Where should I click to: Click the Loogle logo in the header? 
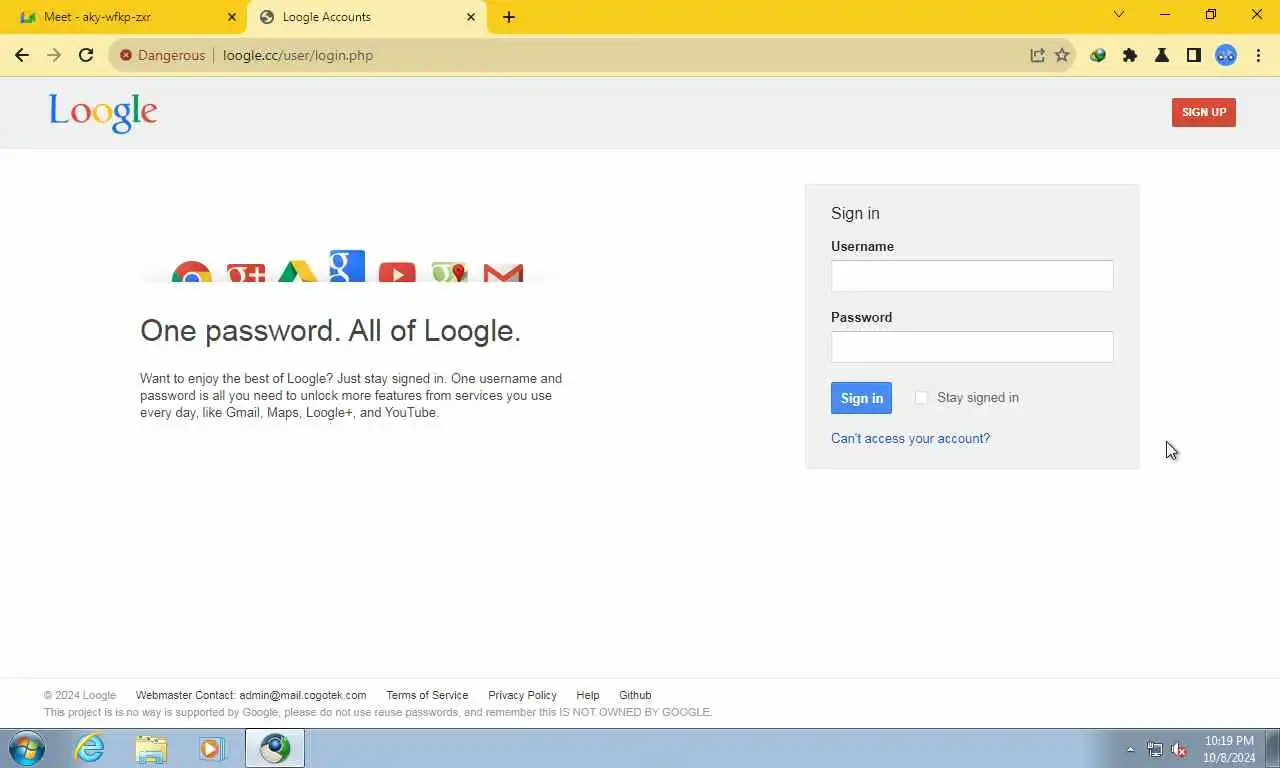pyautogui.click(x=103, y=113)
